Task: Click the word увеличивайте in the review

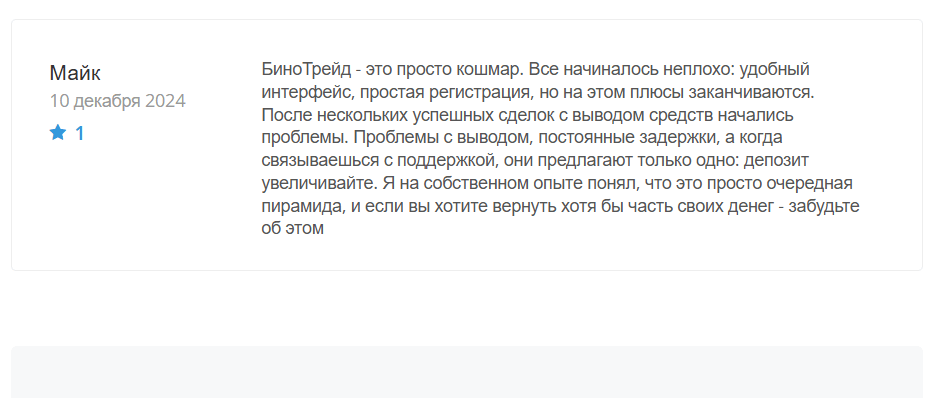Action: [x=318, y=184]
